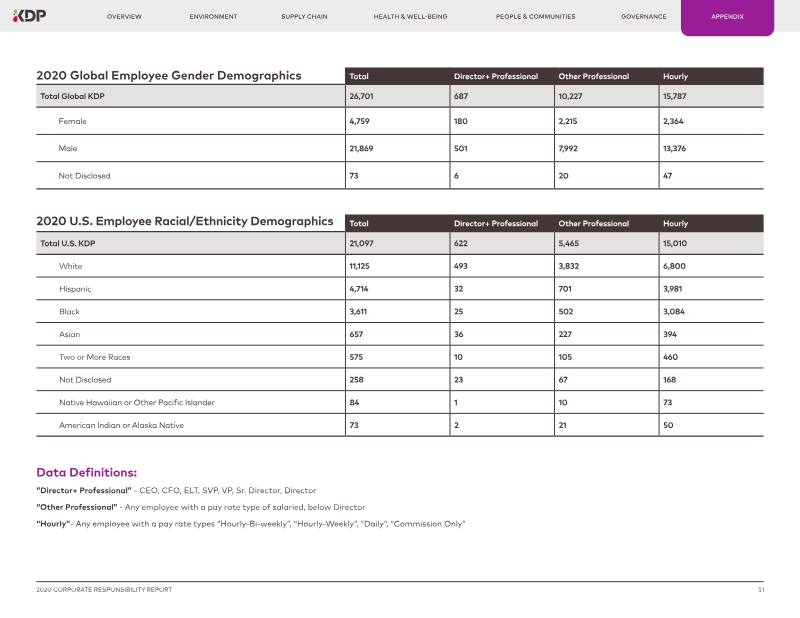This screenshot has width=800, height=618.
Task: Navigate to the Governance tab
Action: tap(643, 17)
